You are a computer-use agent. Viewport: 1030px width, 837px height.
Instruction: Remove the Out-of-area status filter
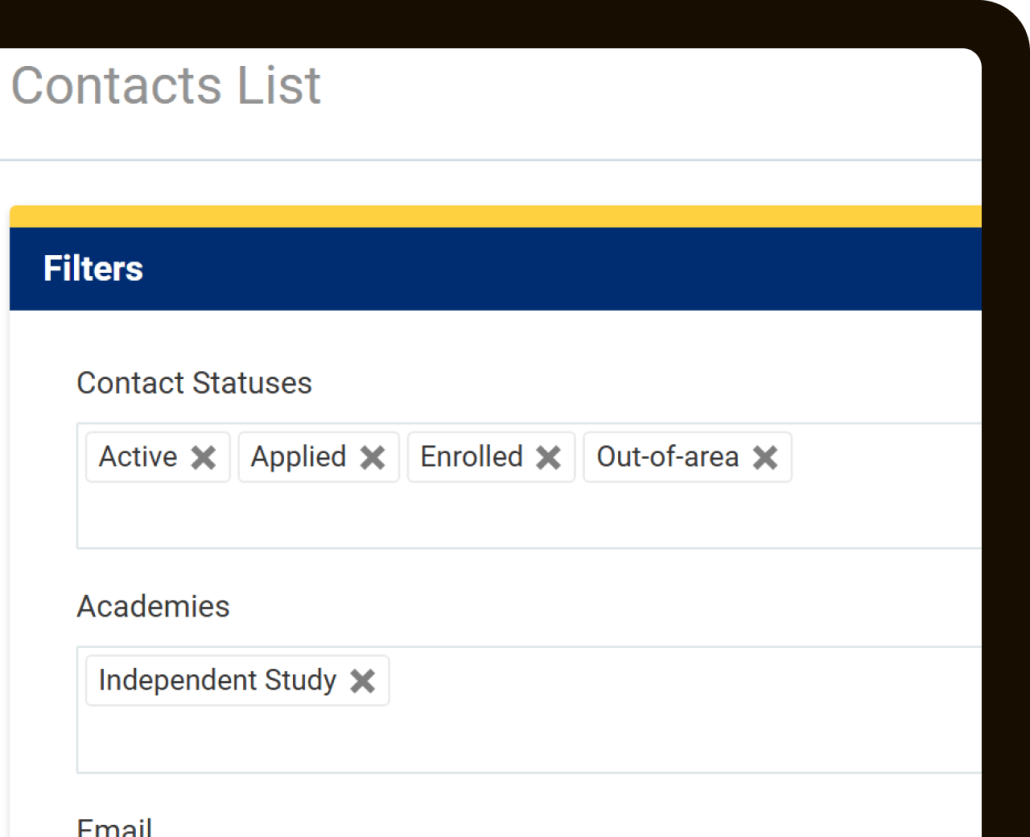coord(765,457)
